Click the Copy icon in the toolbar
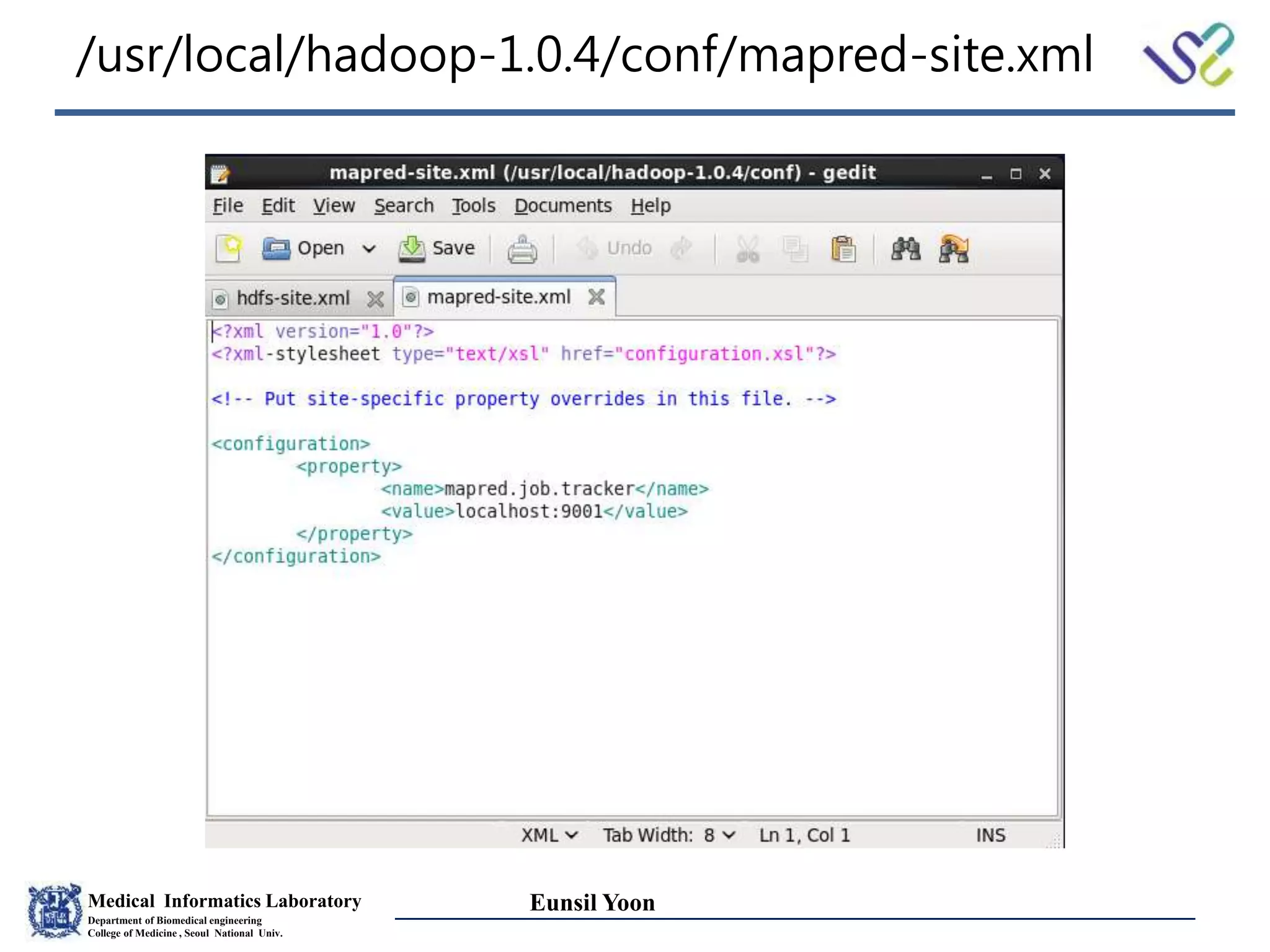The height and width of the screenshot is (952, 1270). coord(795,249)
